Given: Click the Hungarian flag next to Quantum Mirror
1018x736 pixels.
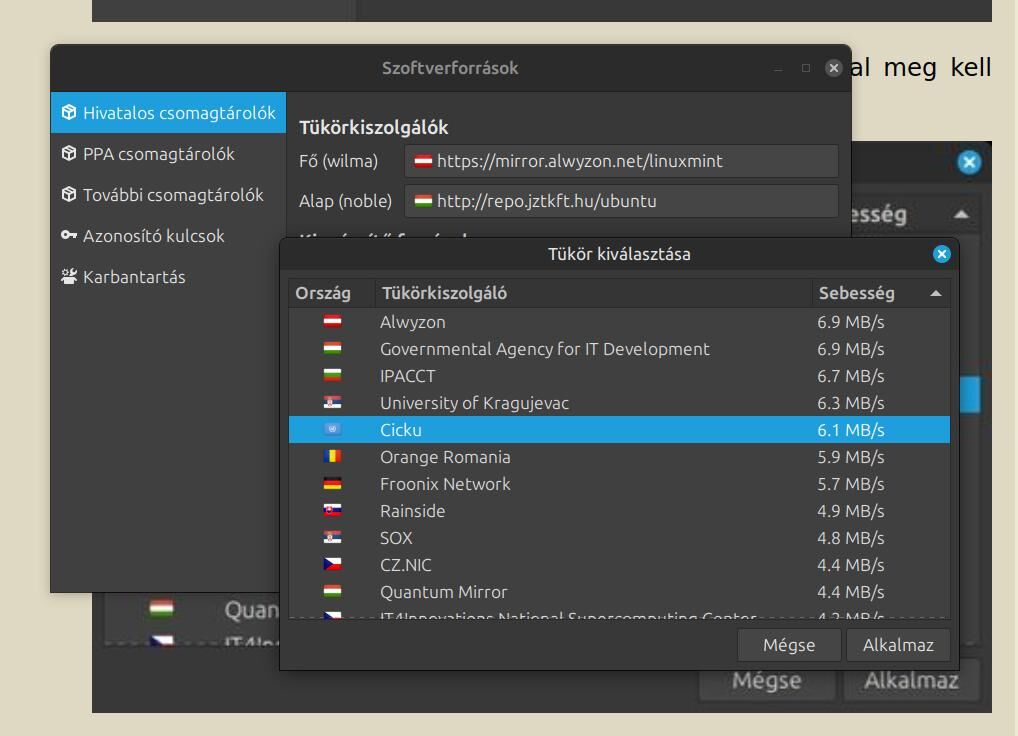Looking at the screenshot, I should click(332, 591).
